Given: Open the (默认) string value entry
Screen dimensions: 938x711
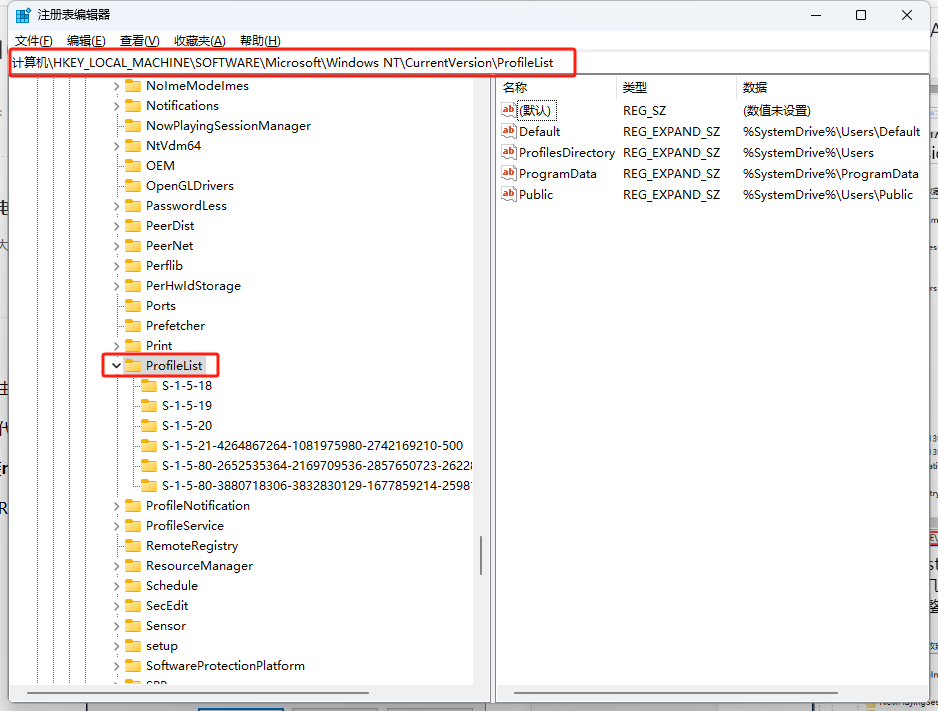Looking at the screenshot, I should (528, 110).
